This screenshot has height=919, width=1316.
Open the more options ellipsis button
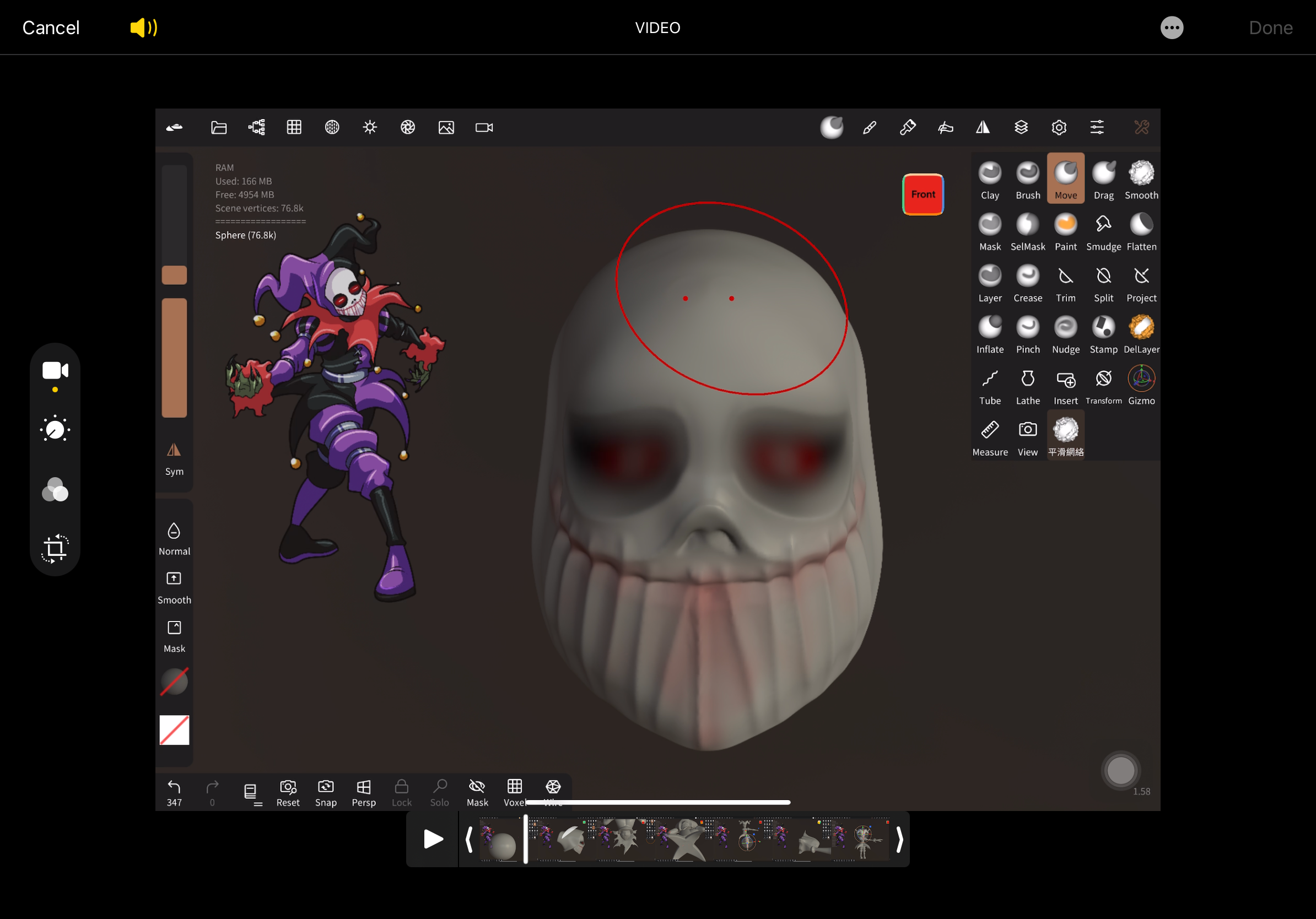tap(1171, 28)
